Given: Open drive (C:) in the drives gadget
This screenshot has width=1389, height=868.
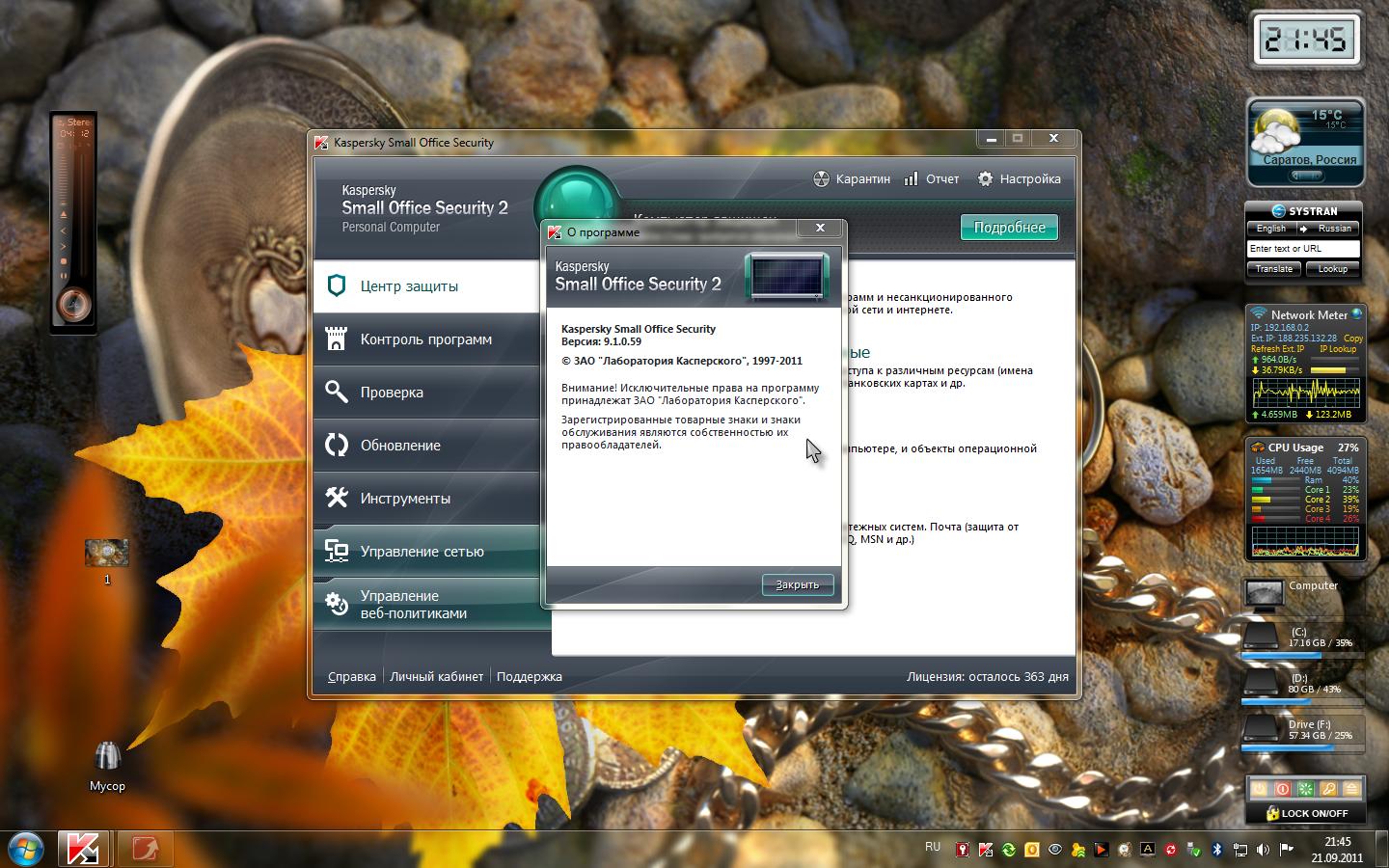Looking at the screenshot, I should [1303, 638].
